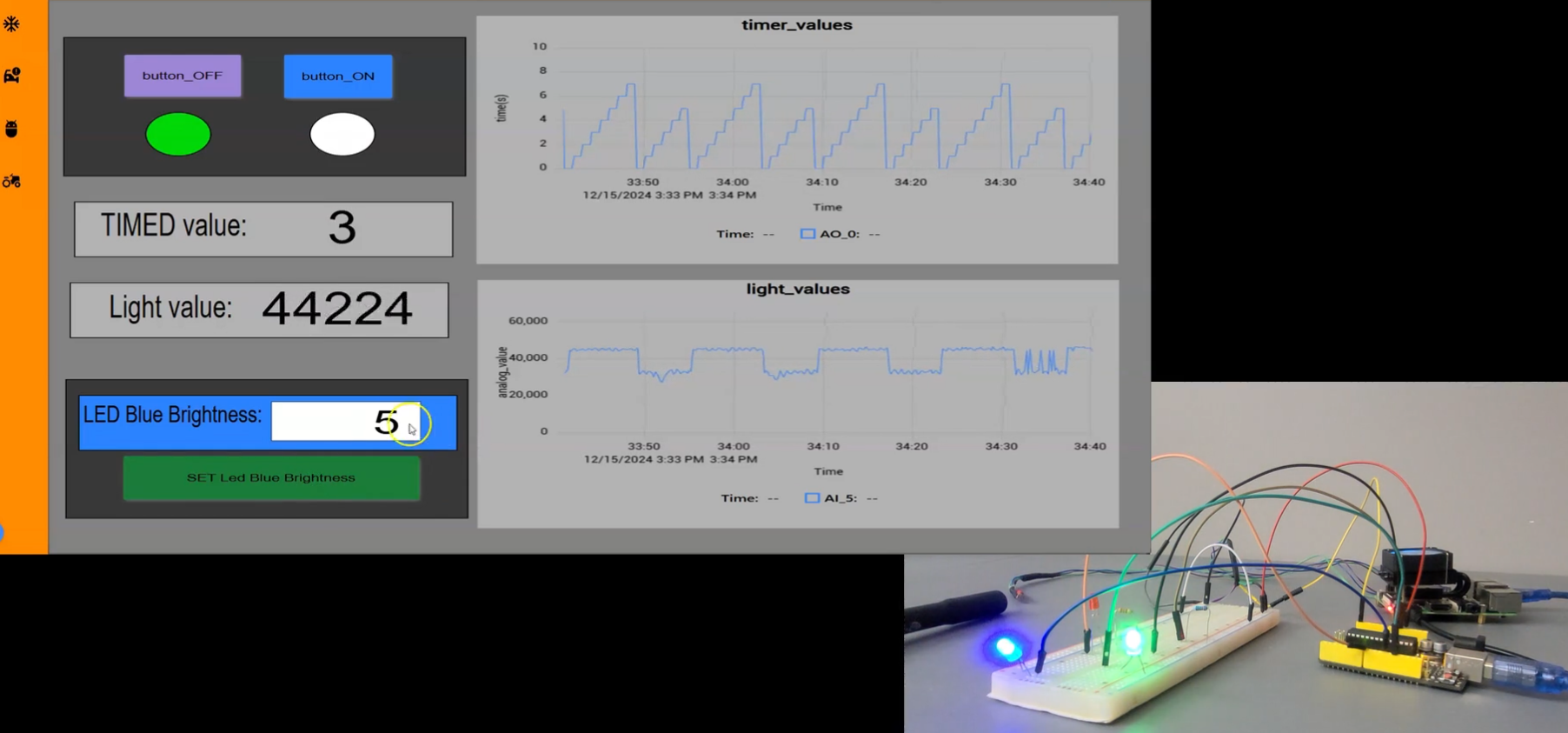This screenshot has width=1568, height=733.
Task: Select the tractor icon in the sidebar
Action: (11, 181)
